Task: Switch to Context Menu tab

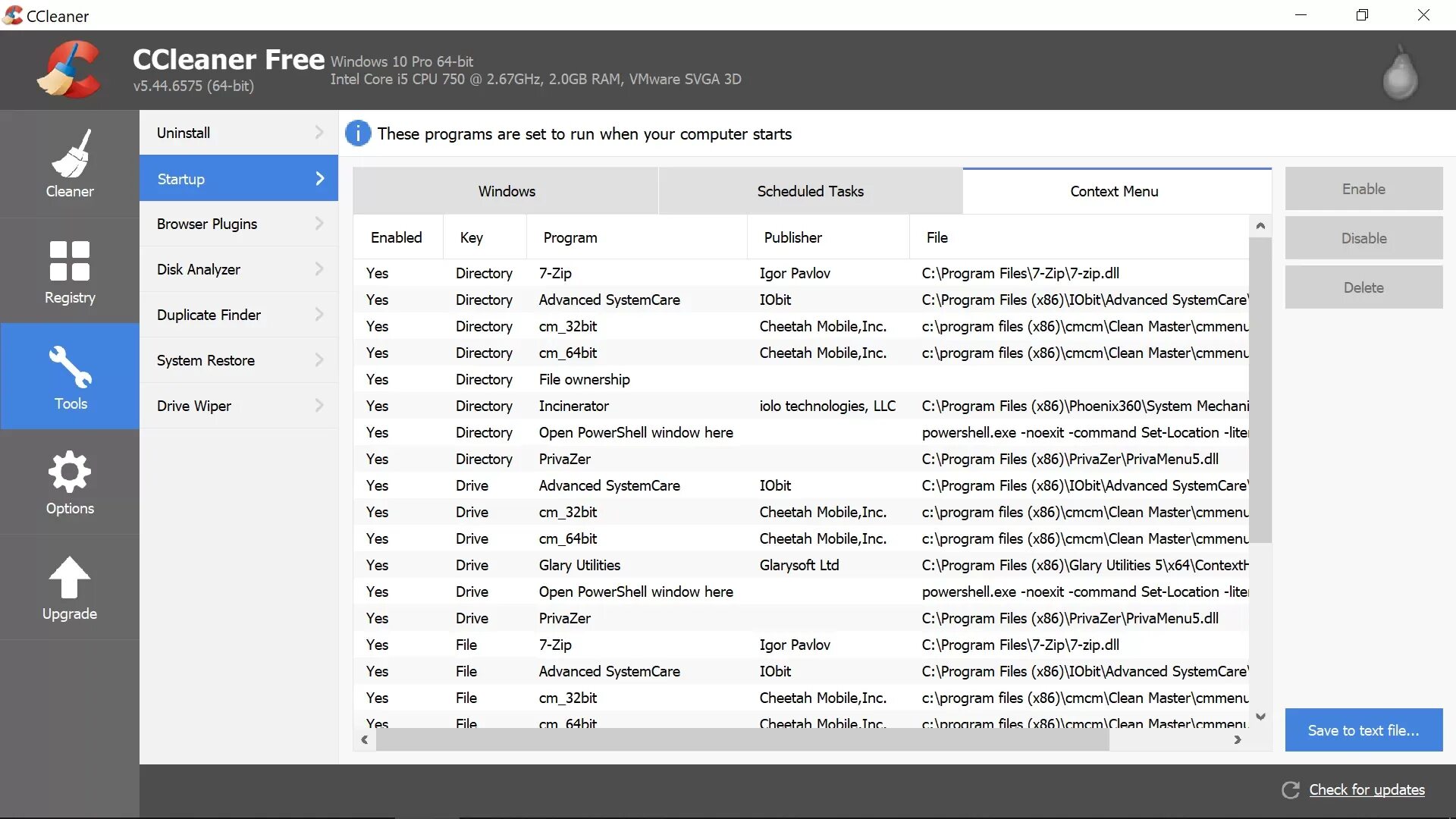Action: [x=1113, y=191]
